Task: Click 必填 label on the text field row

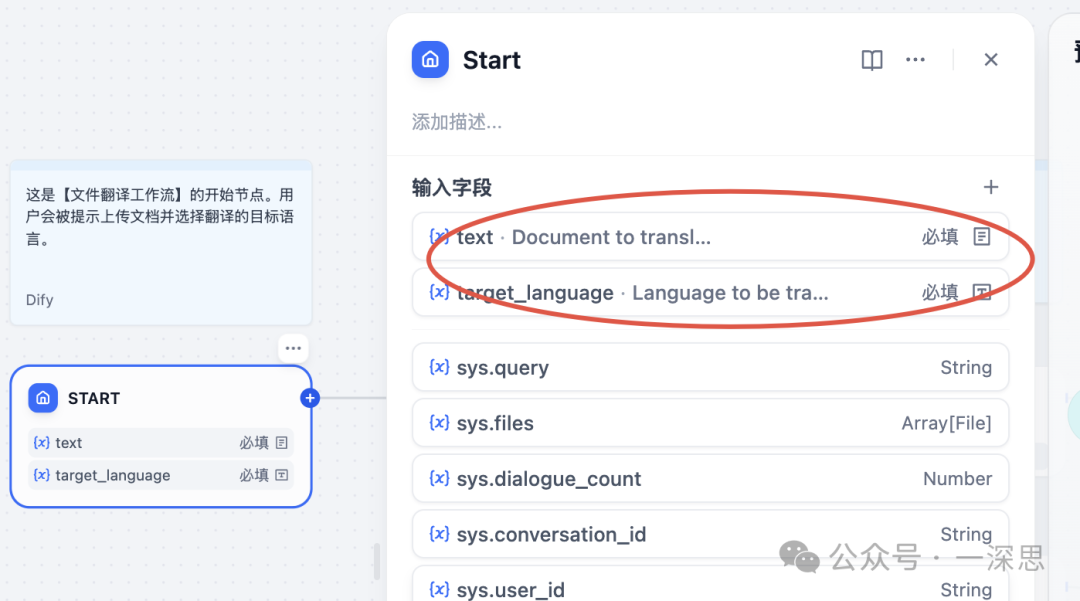Action: (x=940, y=237)
